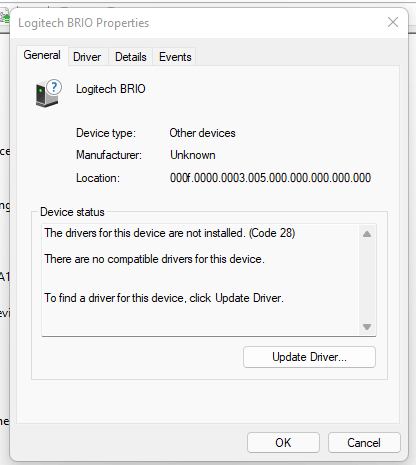
Task: Open the Driver tab
Action: 87,57
